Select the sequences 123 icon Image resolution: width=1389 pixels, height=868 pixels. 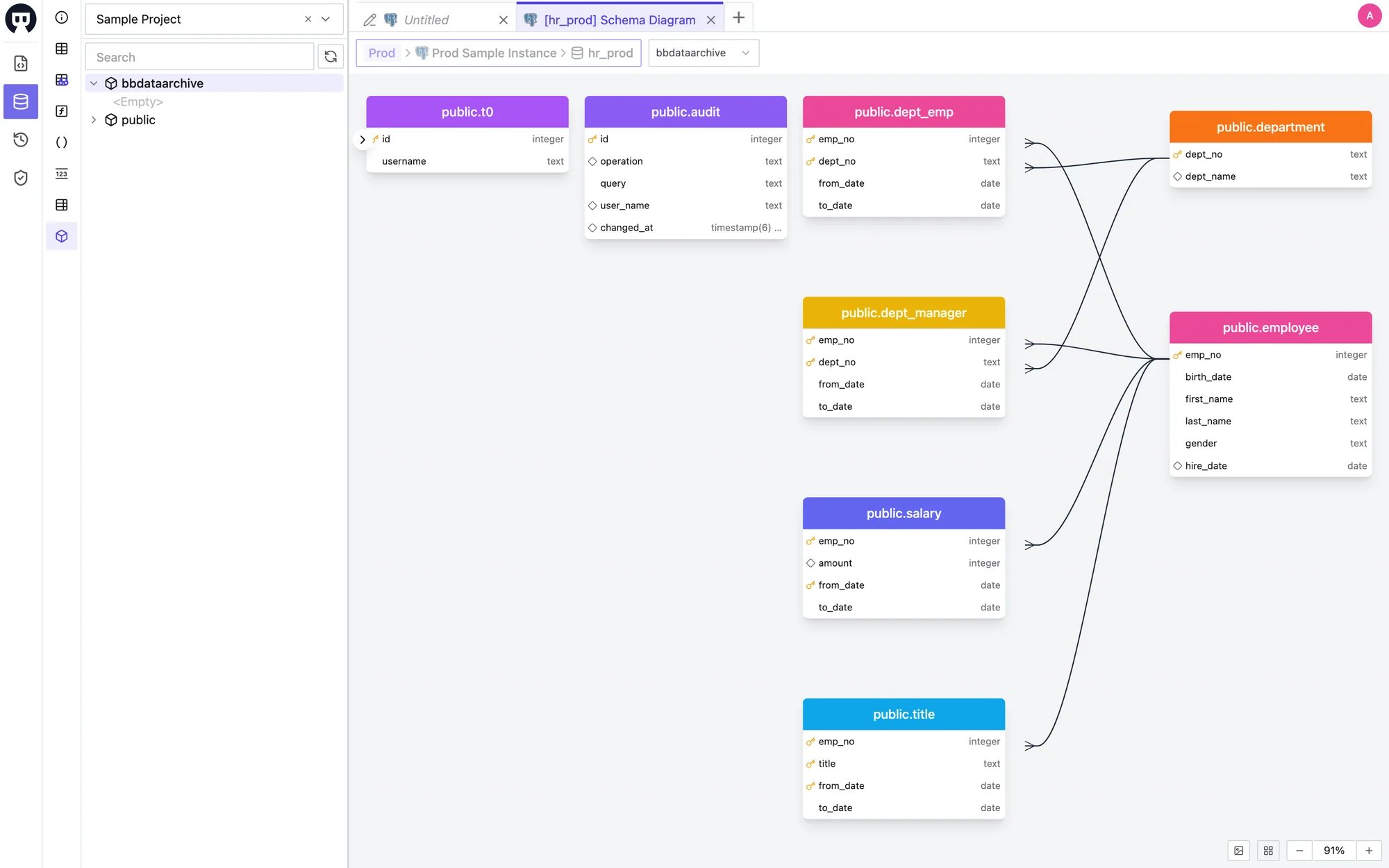point(62,174)
